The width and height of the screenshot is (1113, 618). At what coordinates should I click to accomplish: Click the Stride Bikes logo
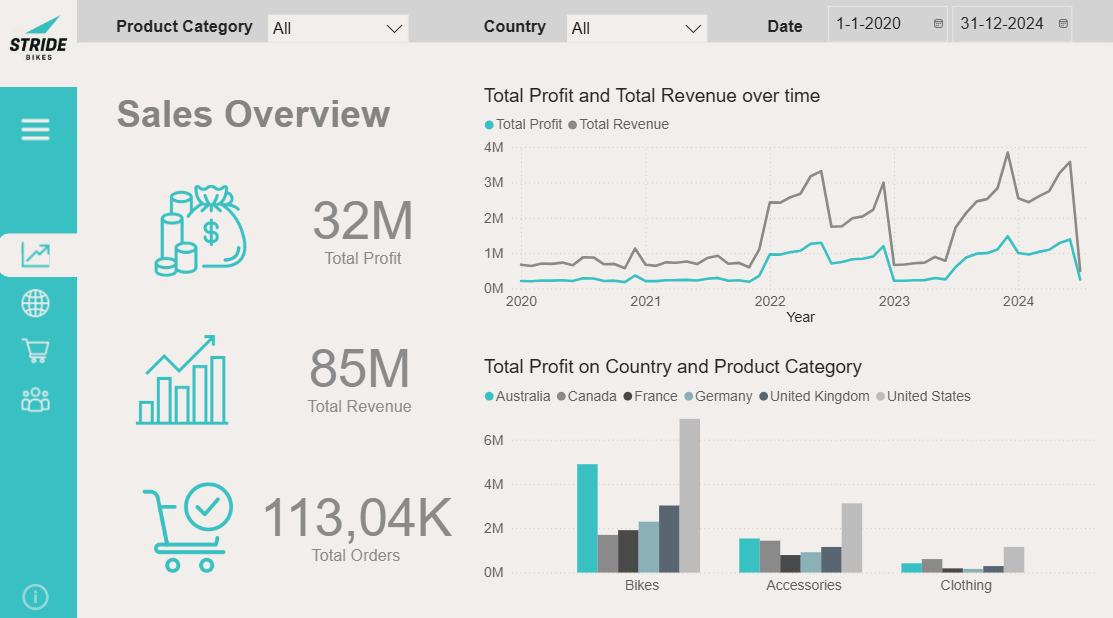coord(38,38)
